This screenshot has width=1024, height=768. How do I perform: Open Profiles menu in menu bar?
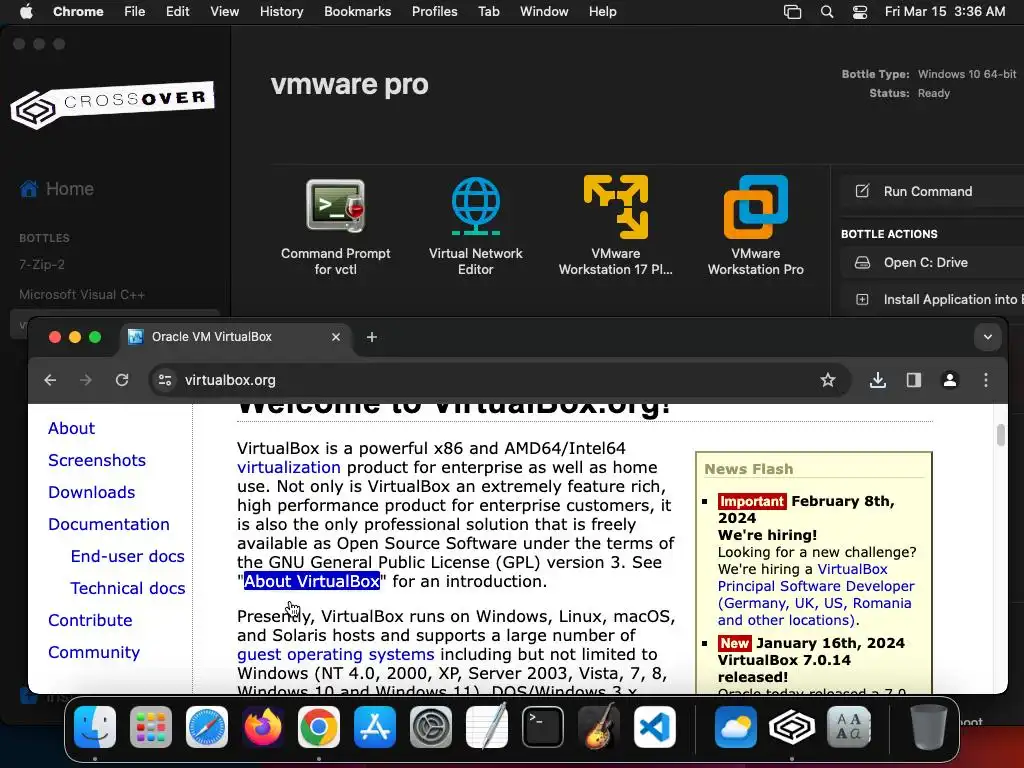434,12
